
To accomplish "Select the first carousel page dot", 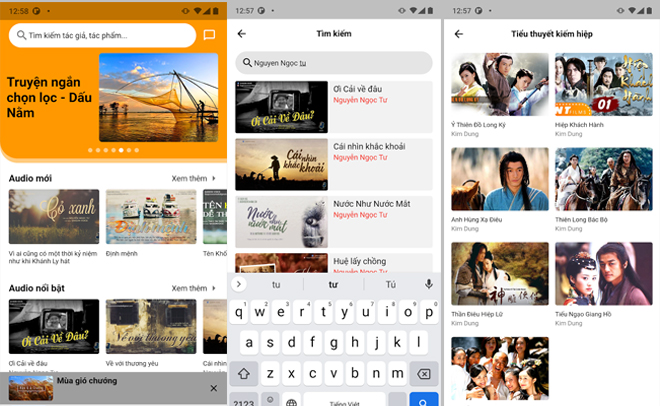I will (90, 150).
